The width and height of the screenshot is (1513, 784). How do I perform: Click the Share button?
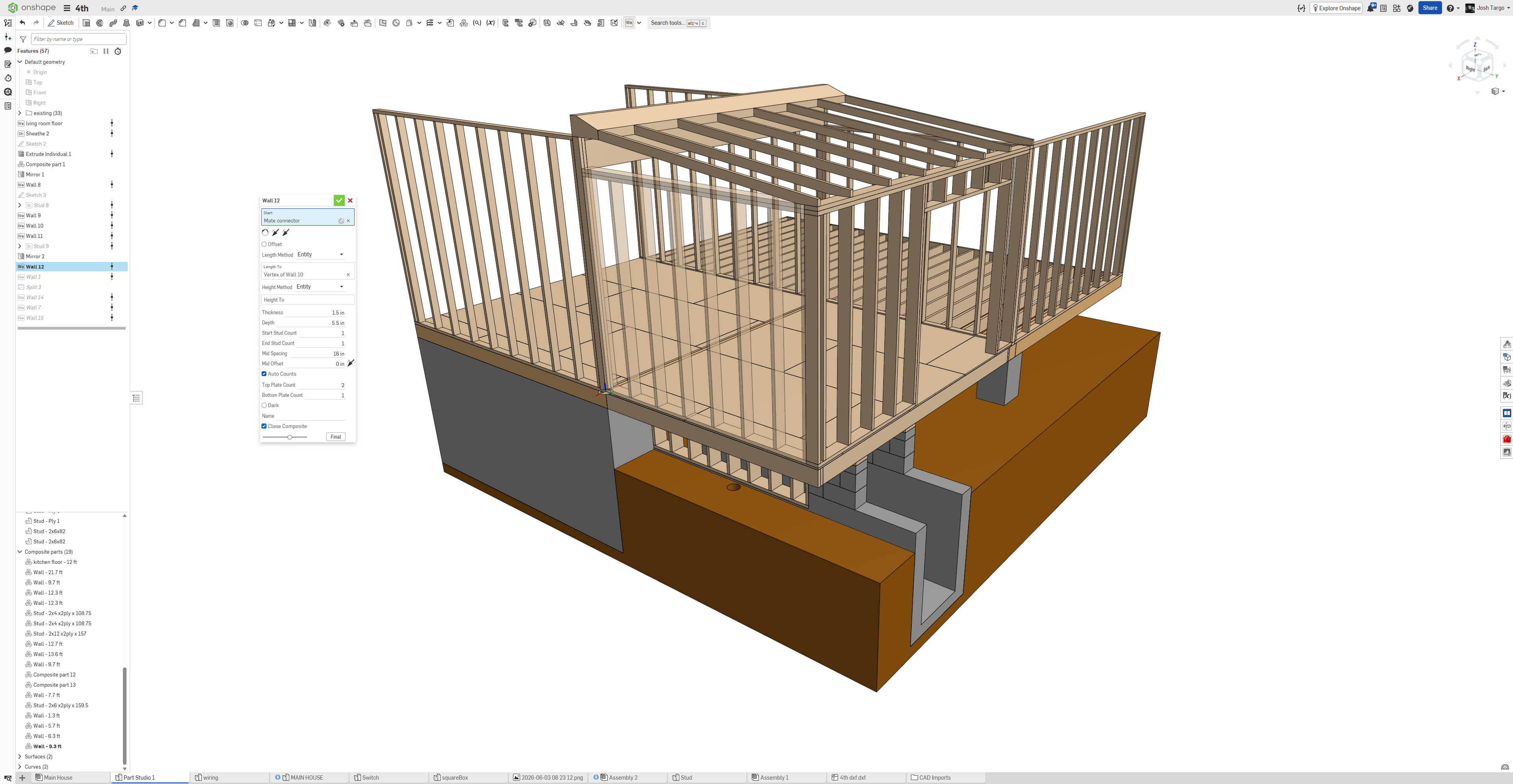[1429, 8]
